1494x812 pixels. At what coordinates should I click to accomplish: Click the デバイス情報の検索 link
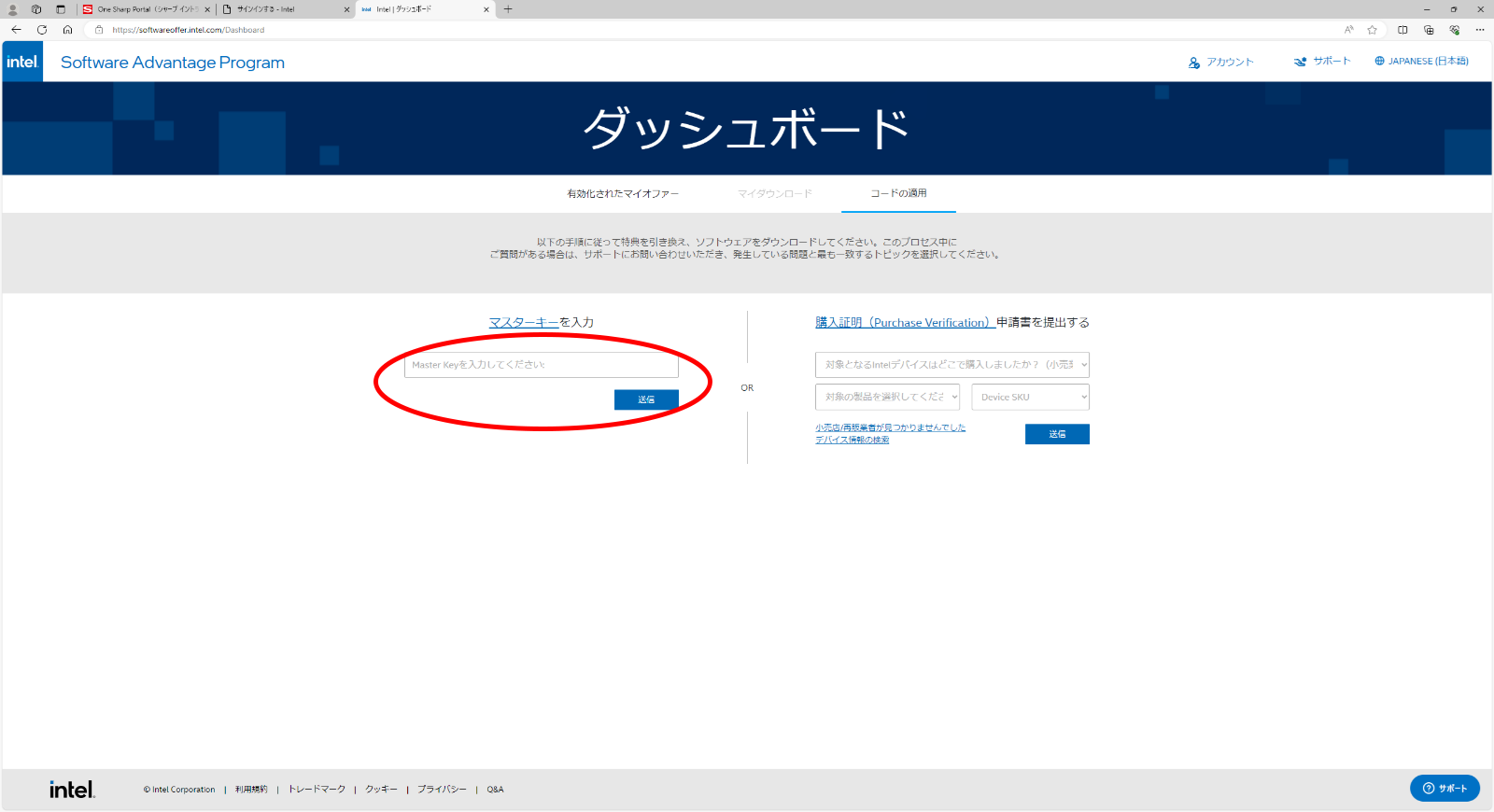point(853,440)
